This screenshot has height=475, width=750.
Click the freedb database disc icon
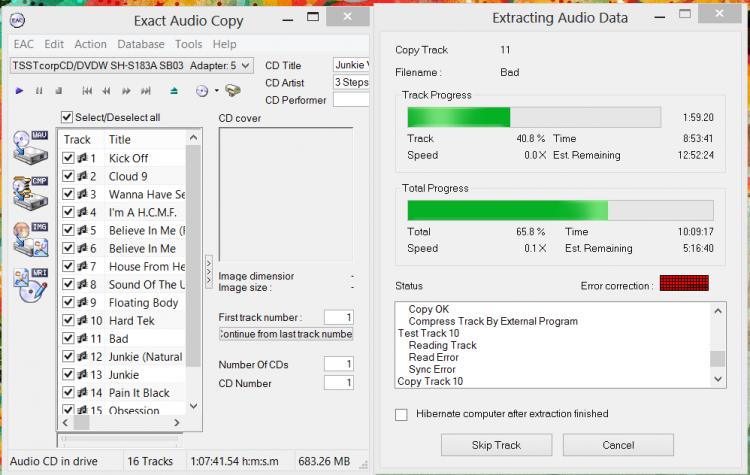(x=232, y=91)
